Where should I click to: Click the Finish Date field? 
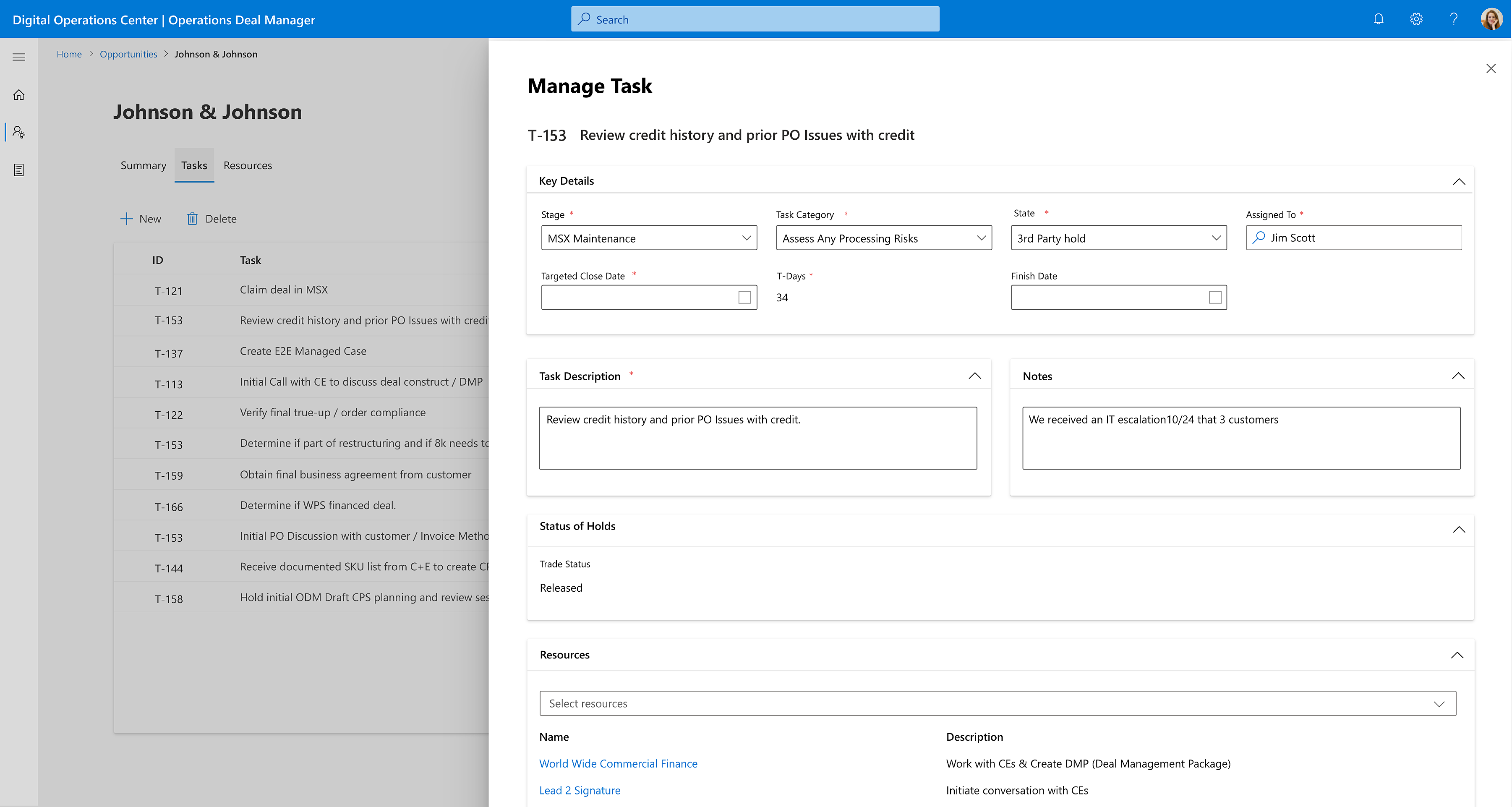pyautogui.click(x=1118, y=298)
